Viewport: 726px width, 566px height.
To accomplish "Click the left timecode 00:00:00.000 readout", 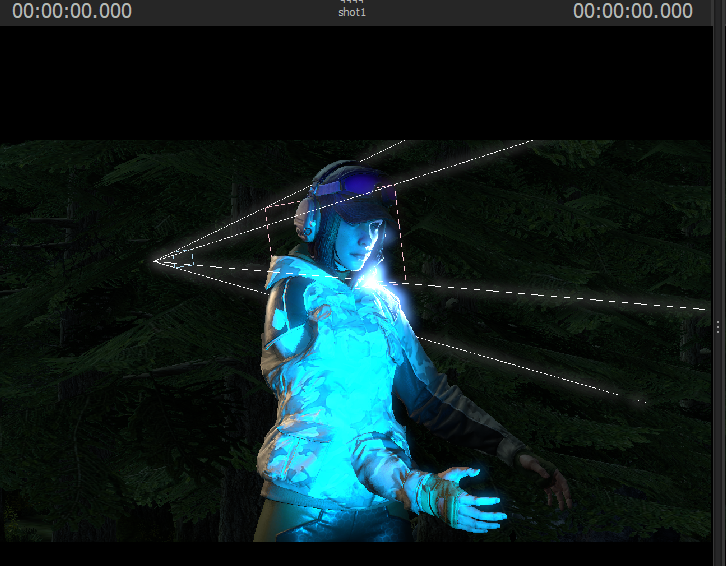I will (x=72, y=11).
